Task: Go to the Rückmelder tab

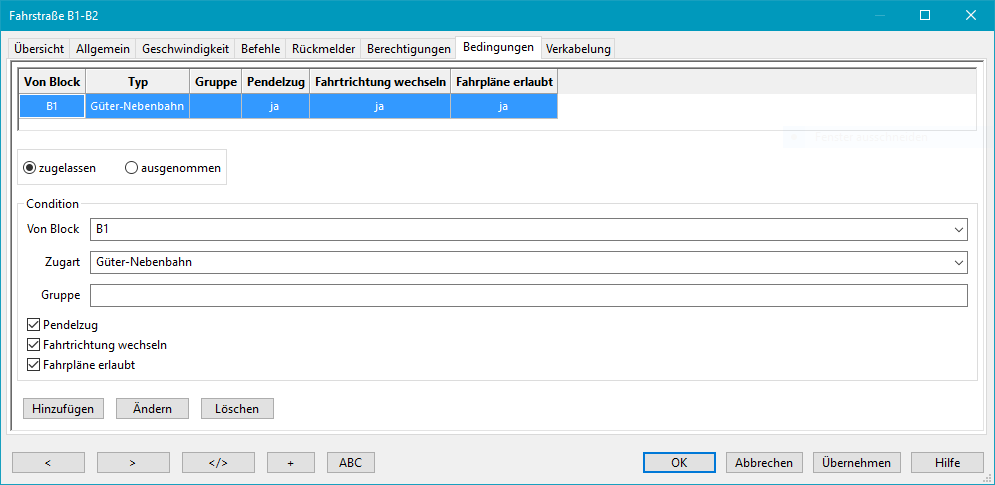Action: (x=324, y=49)
